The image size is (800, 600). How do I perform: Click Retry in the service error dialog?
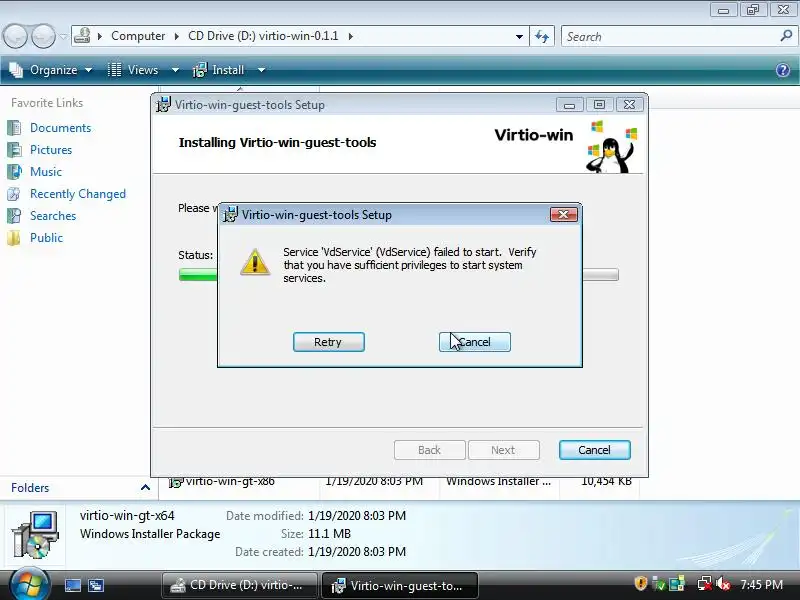click(x=329, y=342)
